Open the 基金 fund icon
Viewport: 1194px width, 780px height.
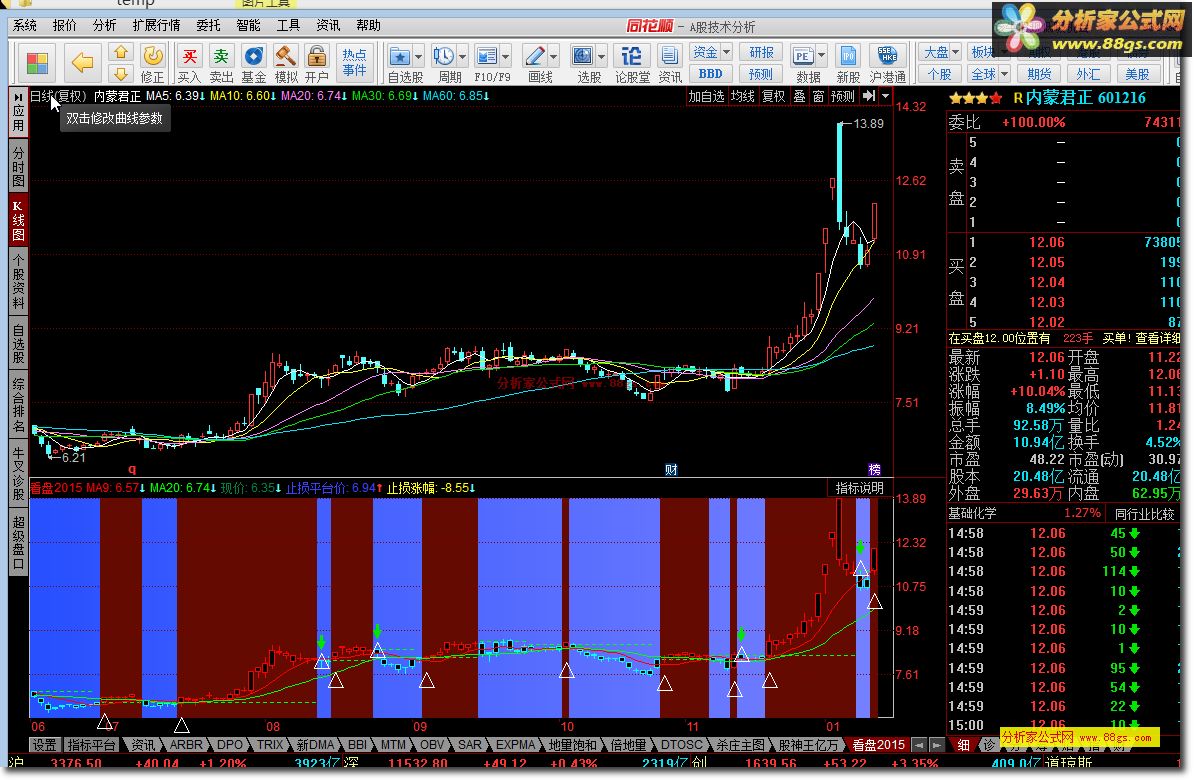coord(254,63)
